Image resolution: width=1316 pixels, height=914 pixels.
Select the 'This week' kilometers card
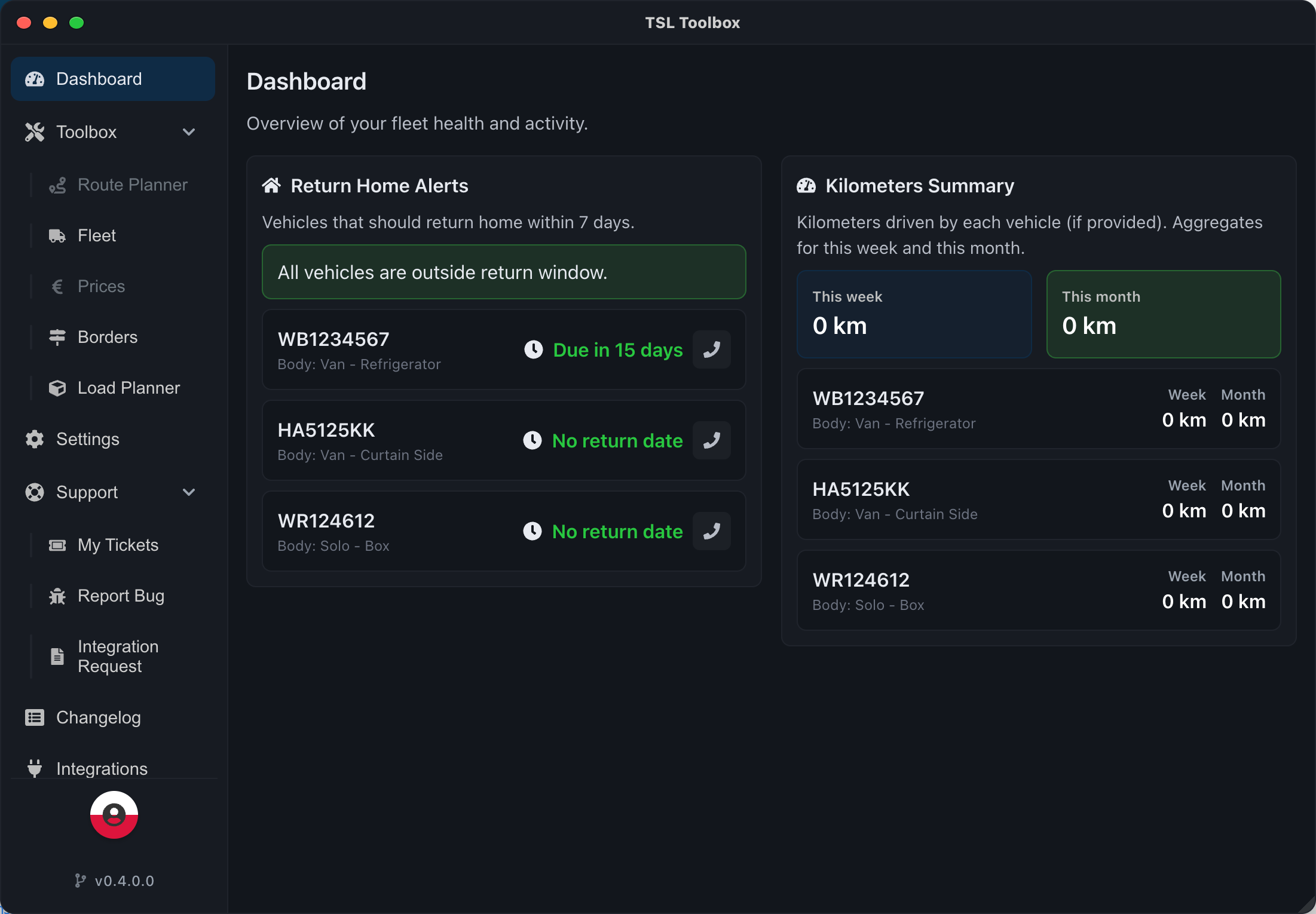pos(914,314)
